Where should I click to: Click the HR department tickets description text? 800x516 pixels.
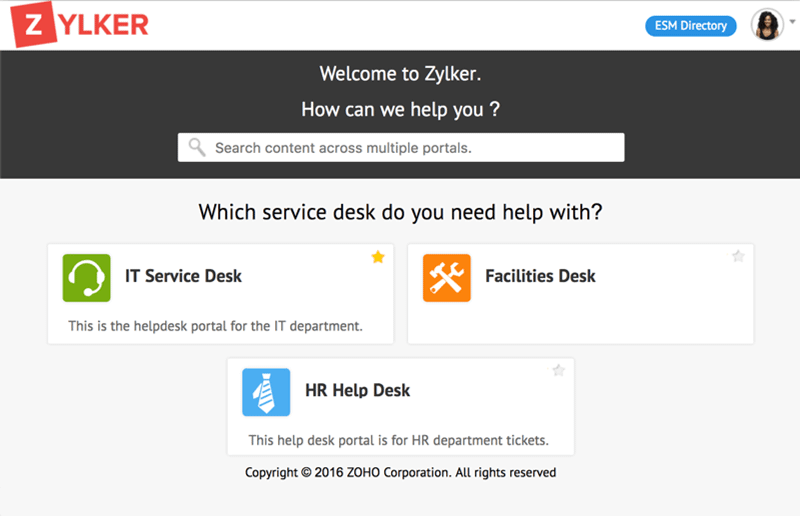pos(398,440)
